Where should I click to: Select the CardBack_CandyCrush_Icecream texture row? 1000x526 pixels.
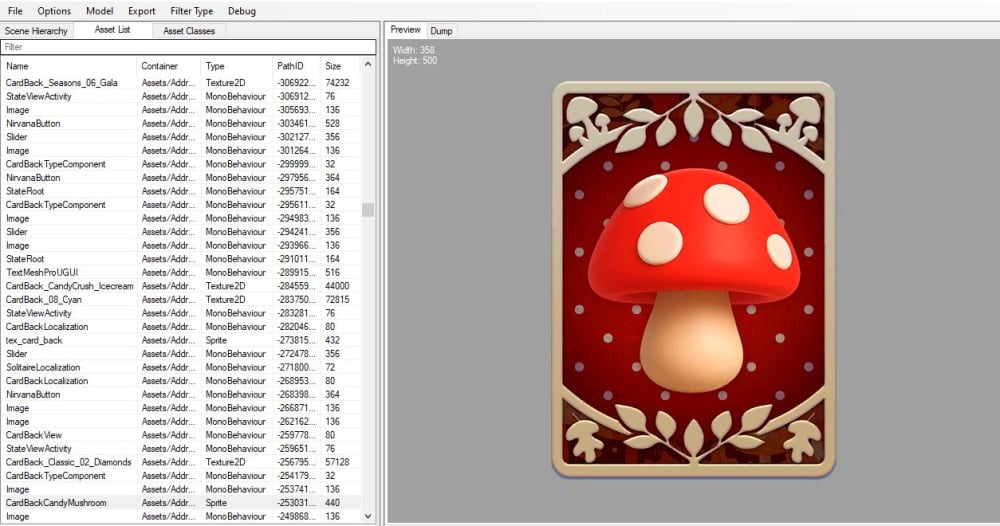click(70, 286)
